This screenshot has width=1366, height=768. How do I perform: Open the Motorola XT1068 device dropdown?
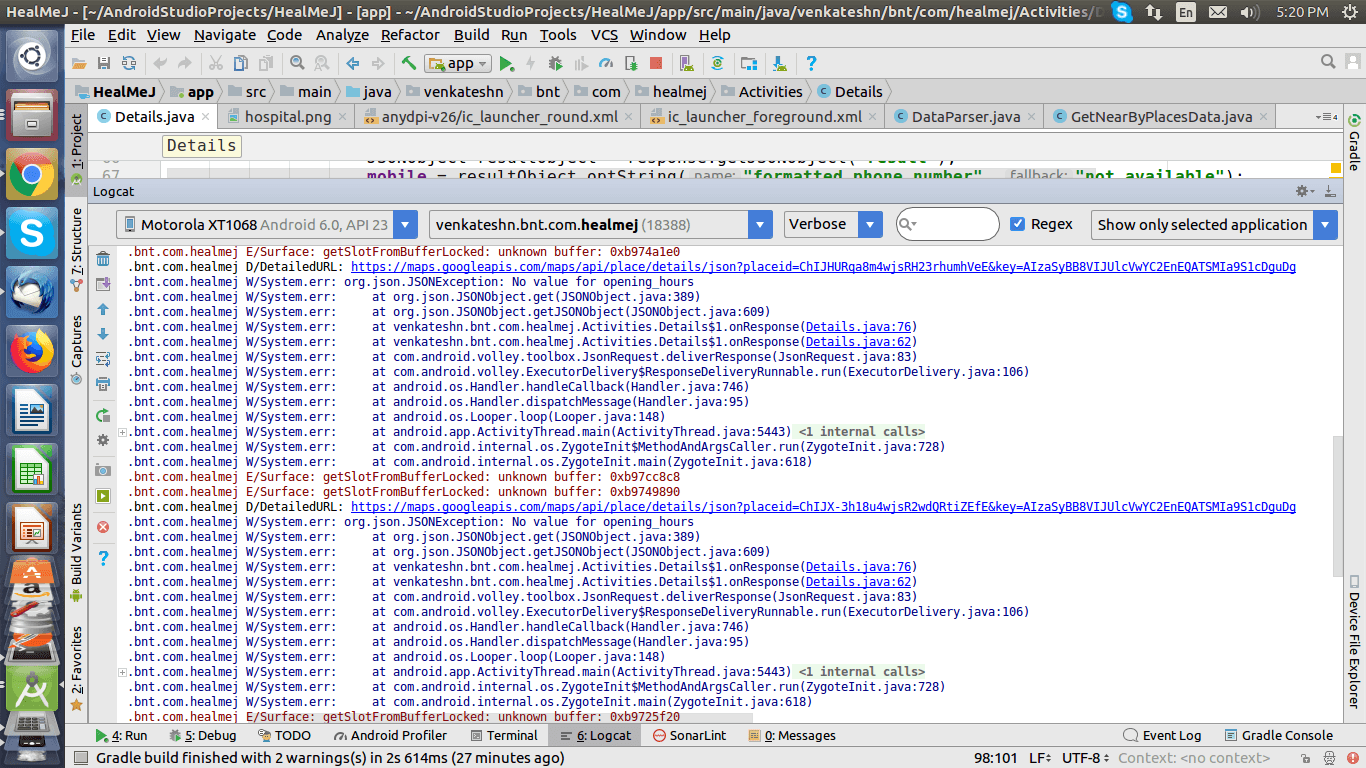pyautogui.click(x=266, y=225)
